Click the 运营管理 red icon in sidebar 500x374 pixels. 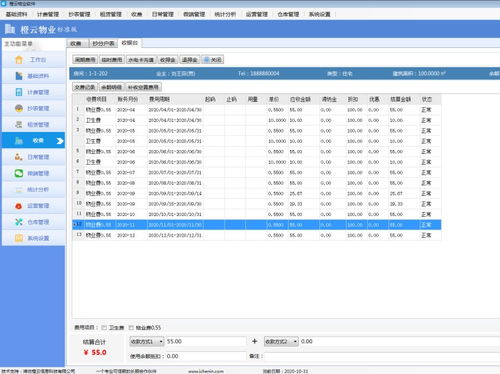pos(19,206)
